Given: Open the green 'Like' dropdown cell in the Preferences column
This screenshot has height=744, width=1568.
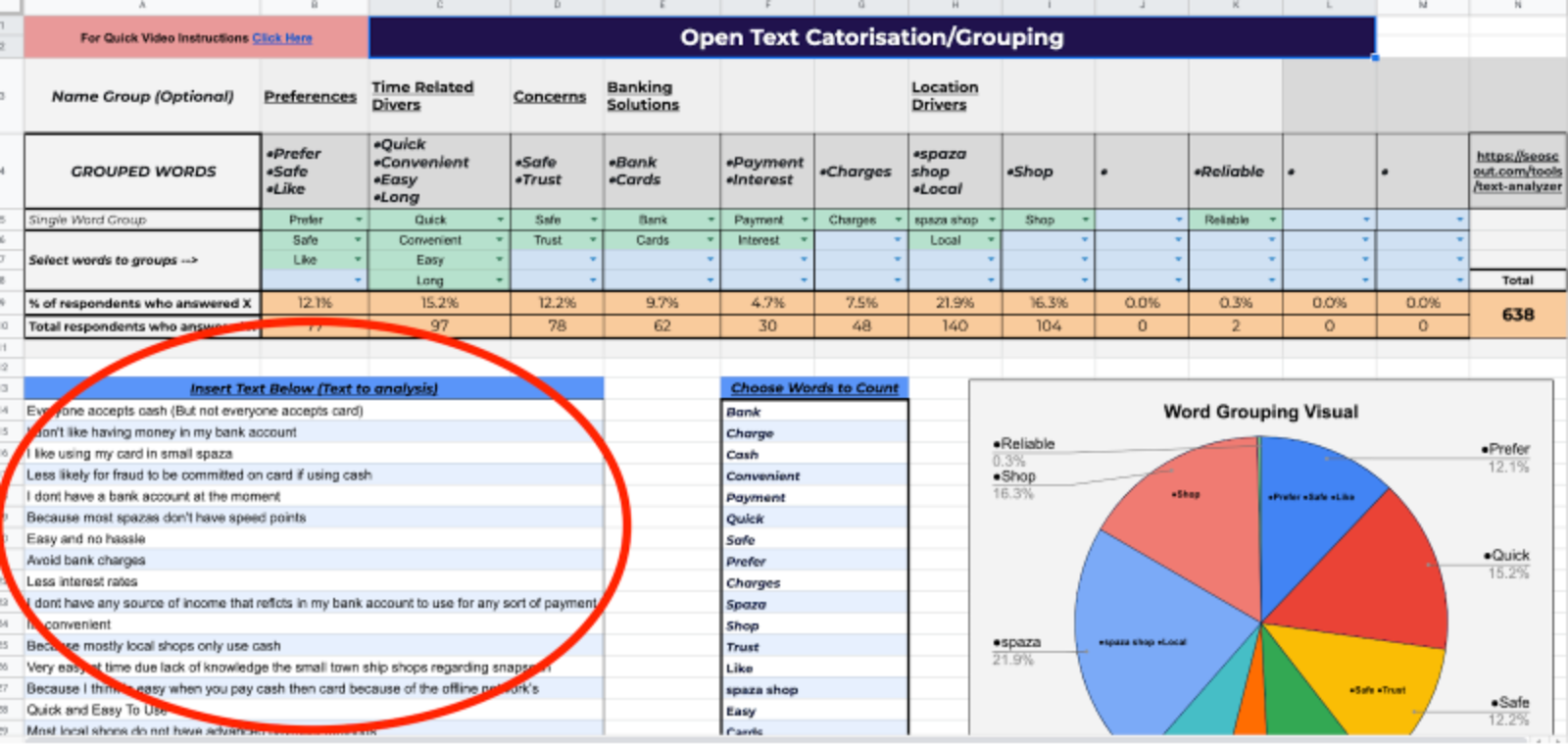Looking at the screenshot, I should [x=315, y=260].
